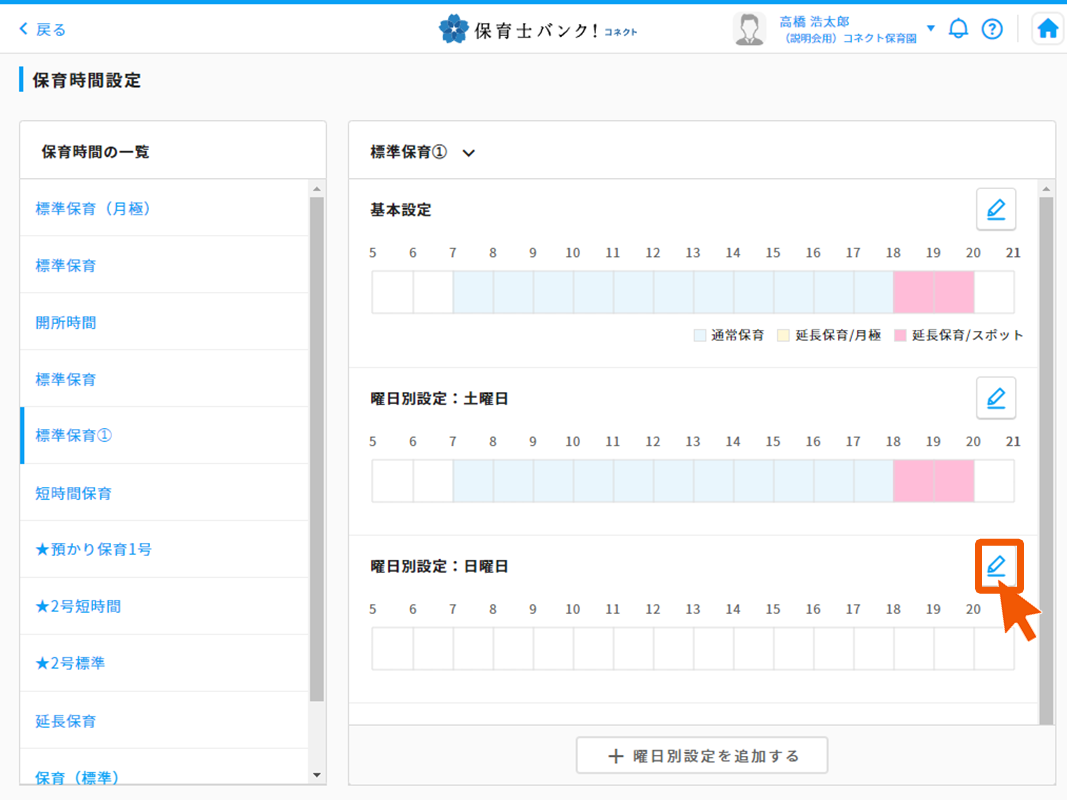
Task: Open notifications bell icon
Action: click(958, 29)
